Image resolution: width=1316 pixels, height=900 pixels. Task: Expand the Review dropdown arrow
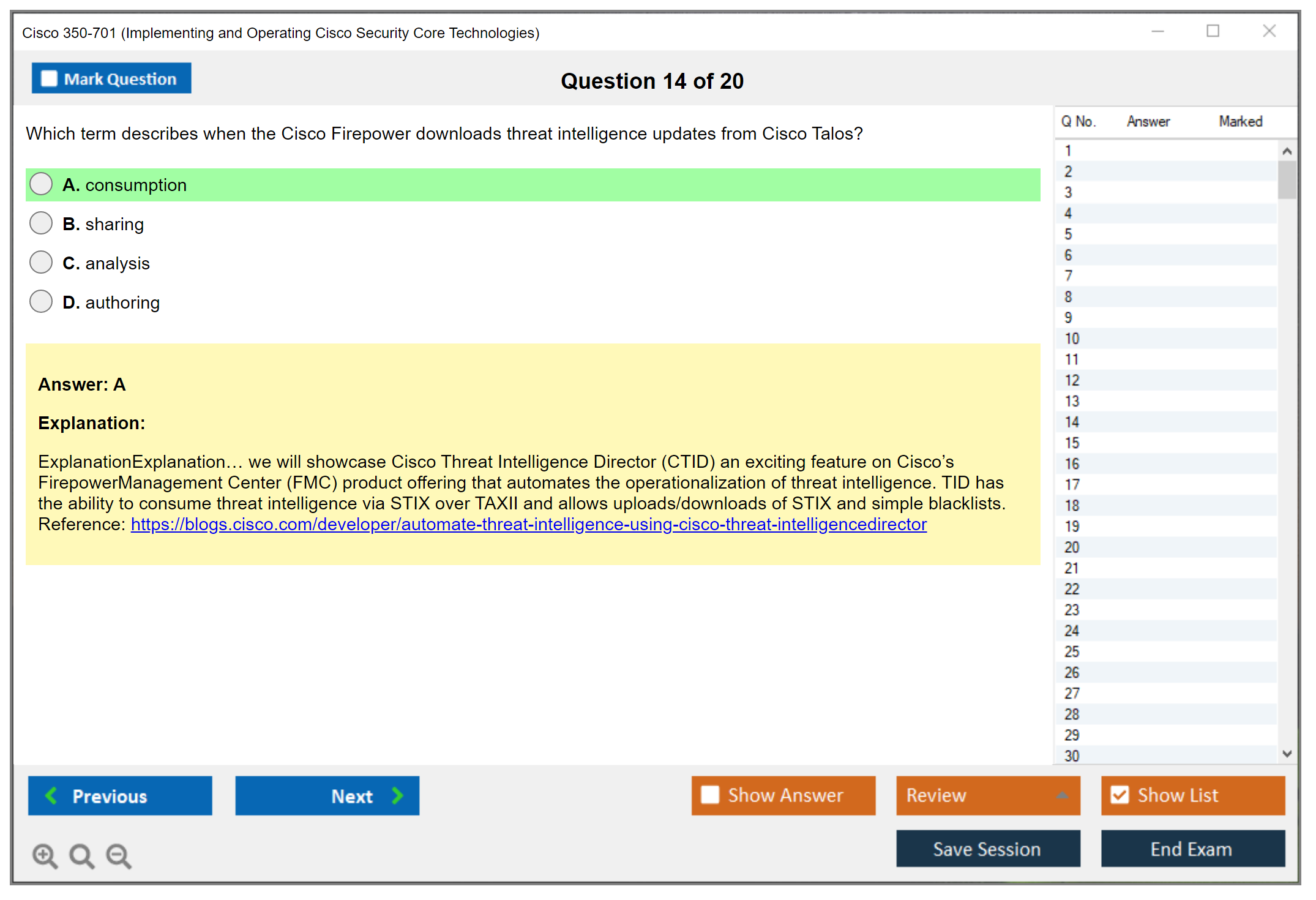[1062, 795]
